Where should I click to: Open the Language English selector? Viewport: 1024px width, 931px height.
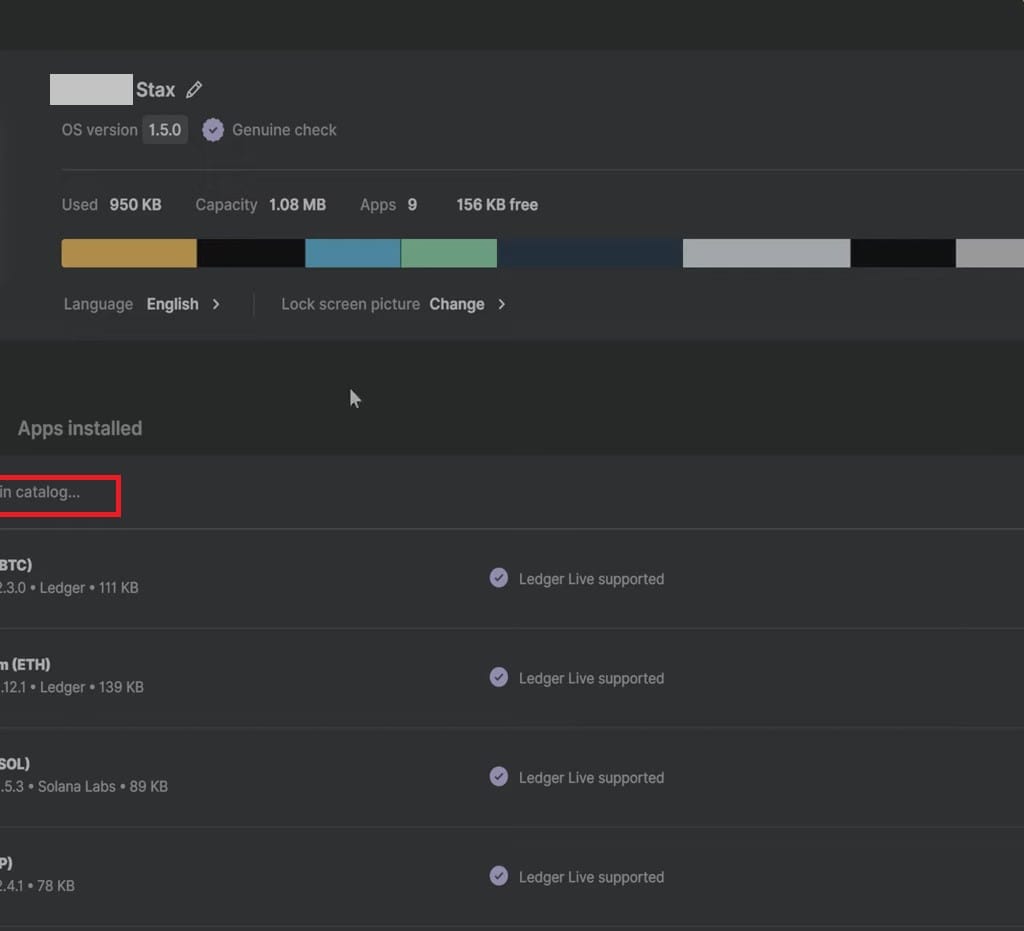(172, 304)
